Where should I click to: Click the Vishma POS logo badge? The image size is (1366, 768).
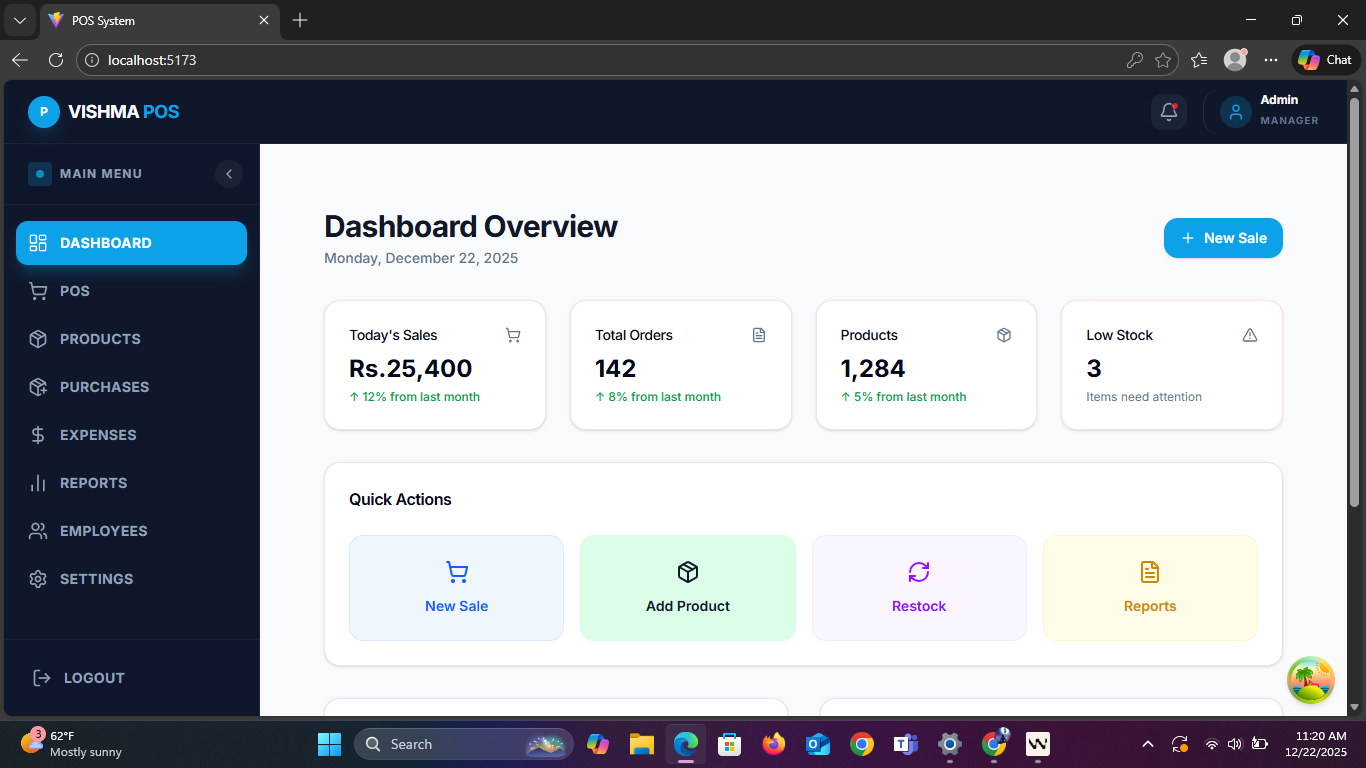tap(43, 112)
